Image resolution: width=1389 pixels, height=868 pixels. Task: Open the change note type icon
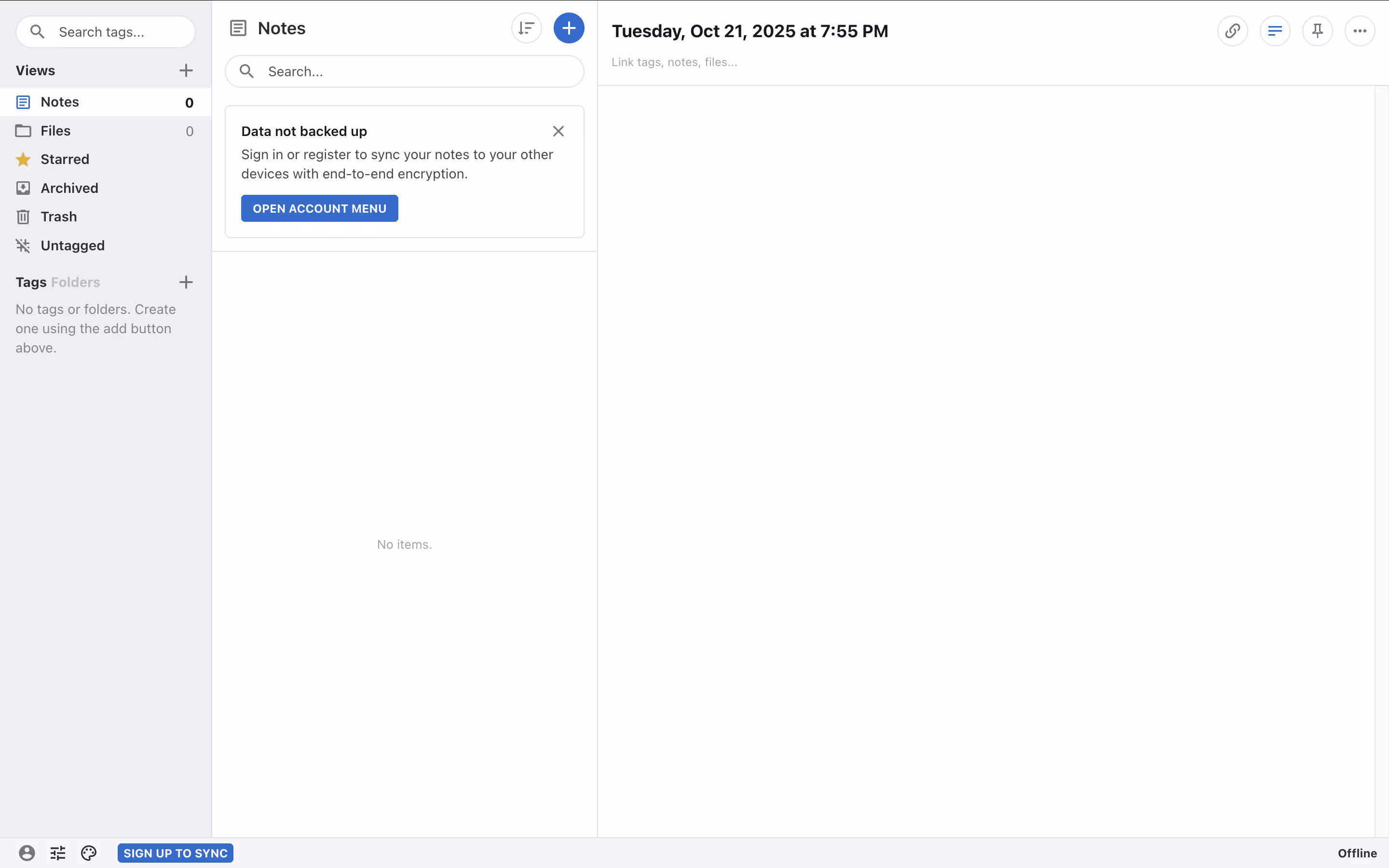pyautogui.click(x=1275, y=31)
